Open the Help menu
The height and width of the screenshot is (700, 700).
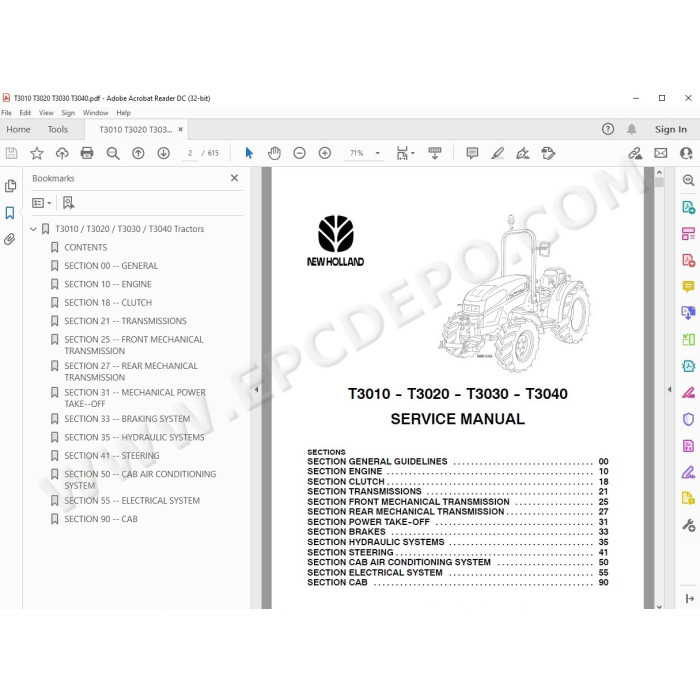[x=123, y=112]
